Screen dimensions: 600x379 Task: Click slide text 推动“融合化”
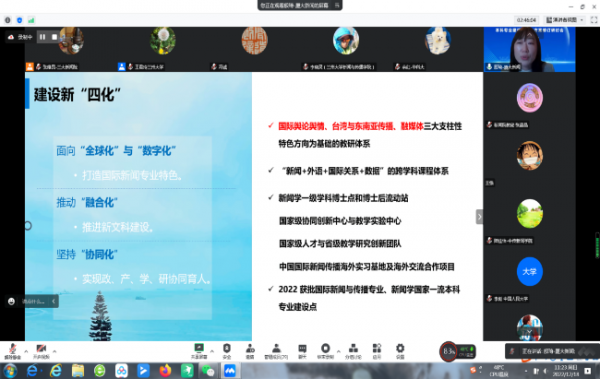[87, 202]
